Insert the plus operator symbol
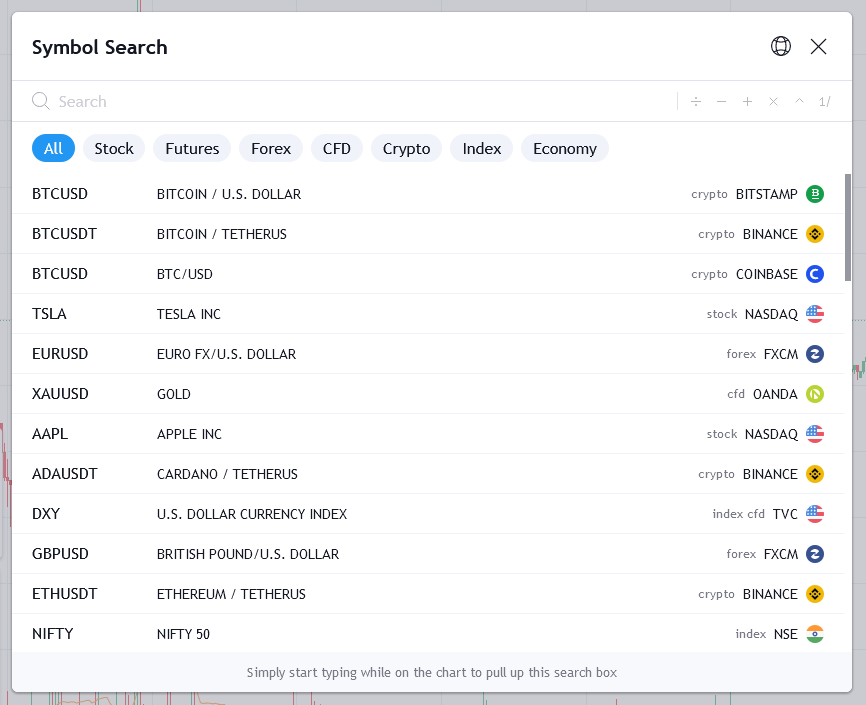The height and width of the screenshot is (705, 866). [x=747, y=102]
